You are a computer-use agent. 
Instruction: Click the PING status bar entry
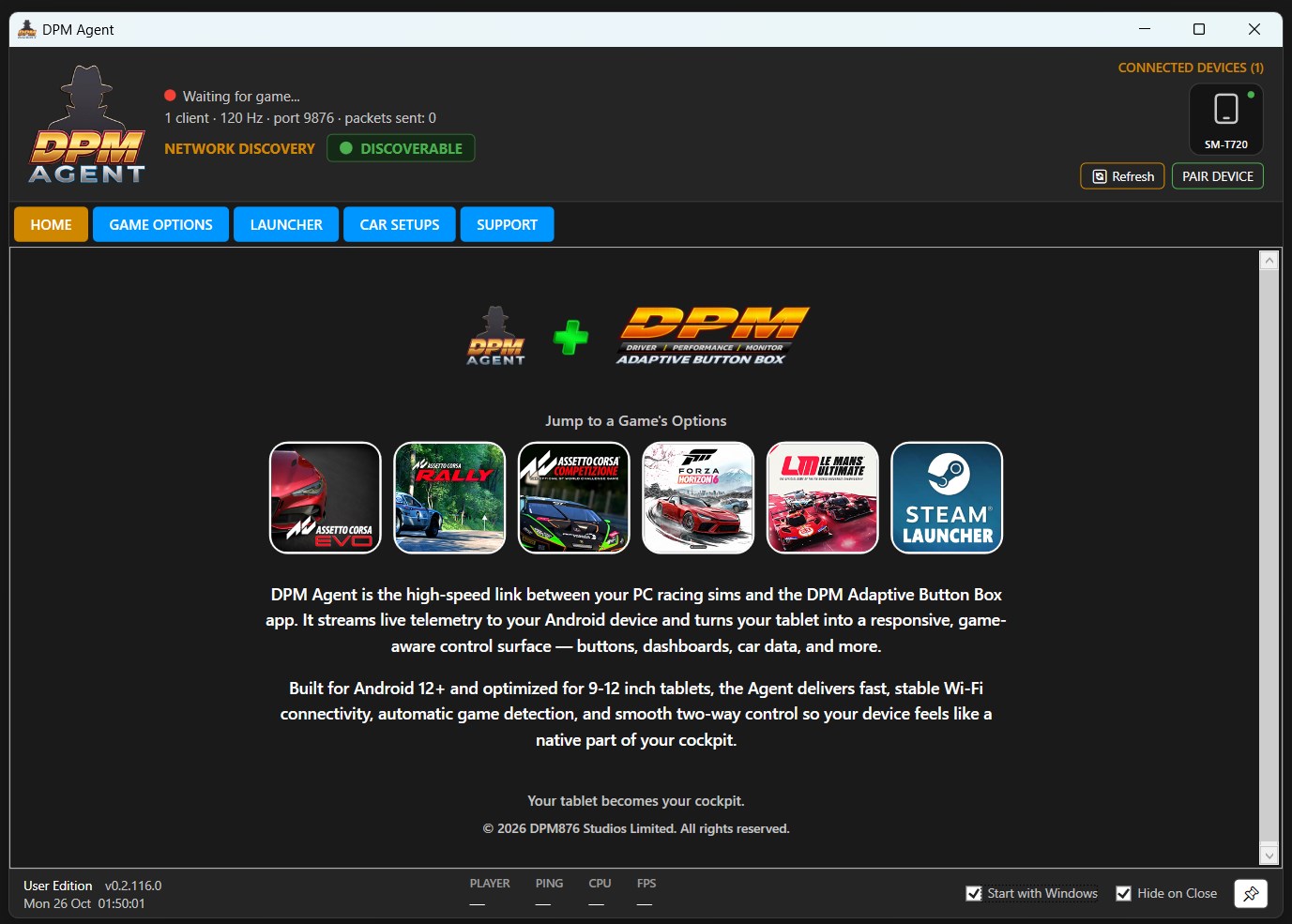pyautogui.click(x=549, y=893)
